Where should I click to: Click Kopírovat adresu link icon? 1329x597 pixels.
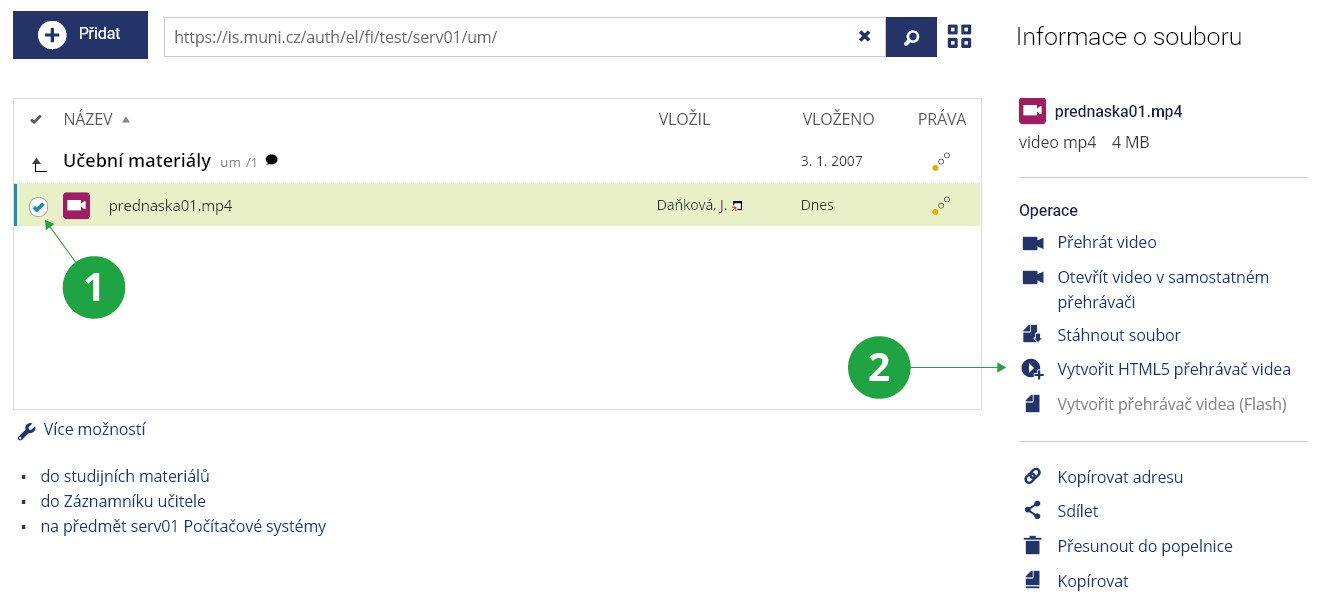click(x=1032, y=477)
